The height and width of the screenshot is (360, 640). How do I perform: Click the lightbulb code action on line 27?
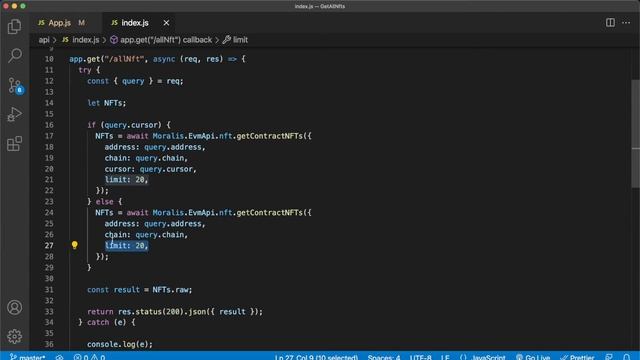click(75, 245)
